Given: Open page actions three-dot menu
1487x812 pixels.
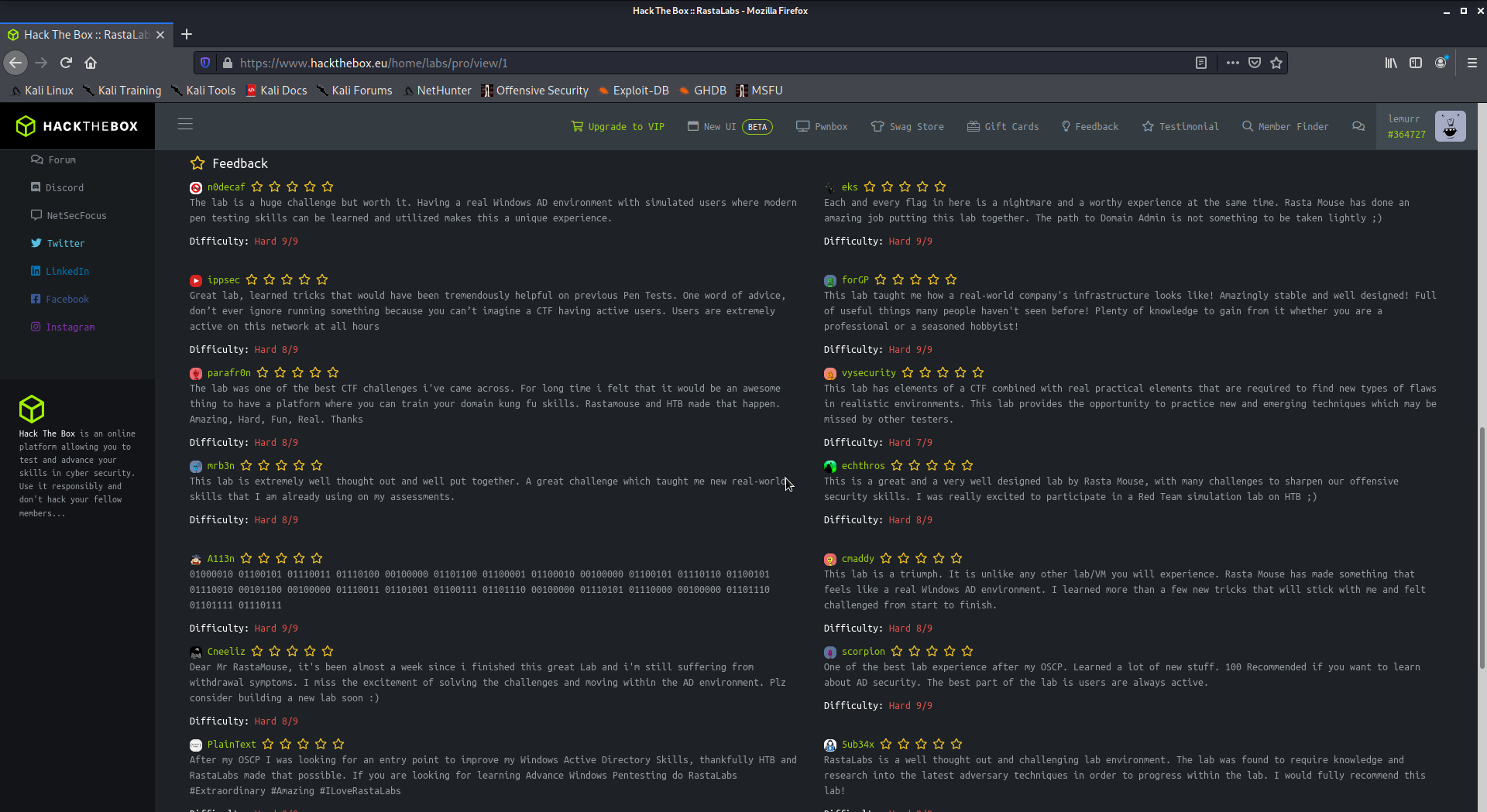Looking at the screenshot, I should coord(1232,63).
